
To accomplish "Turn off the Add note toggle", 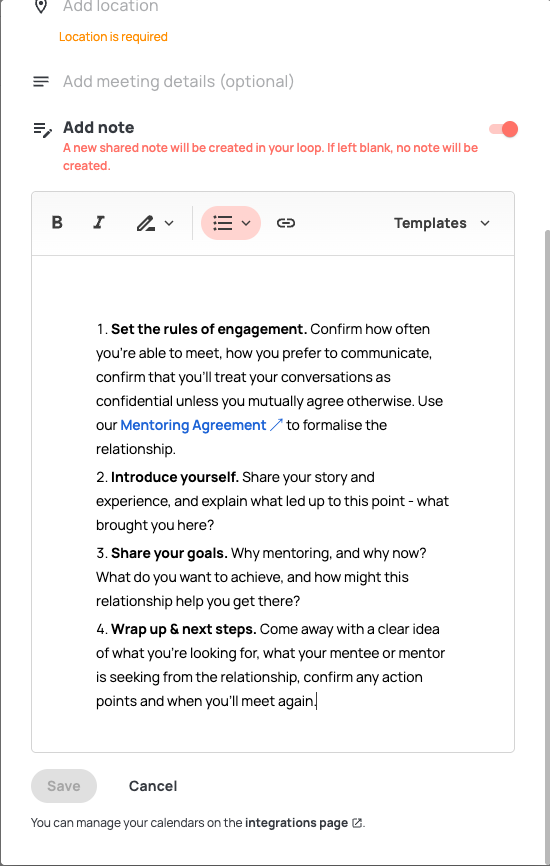I will click(x=503, y=129).
